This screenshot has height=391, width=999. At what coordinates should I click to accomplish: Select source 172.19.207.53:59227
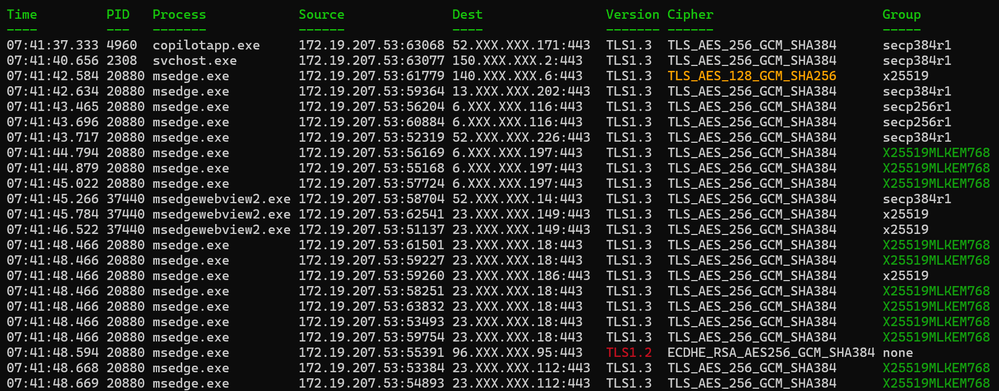pos(371,260)
